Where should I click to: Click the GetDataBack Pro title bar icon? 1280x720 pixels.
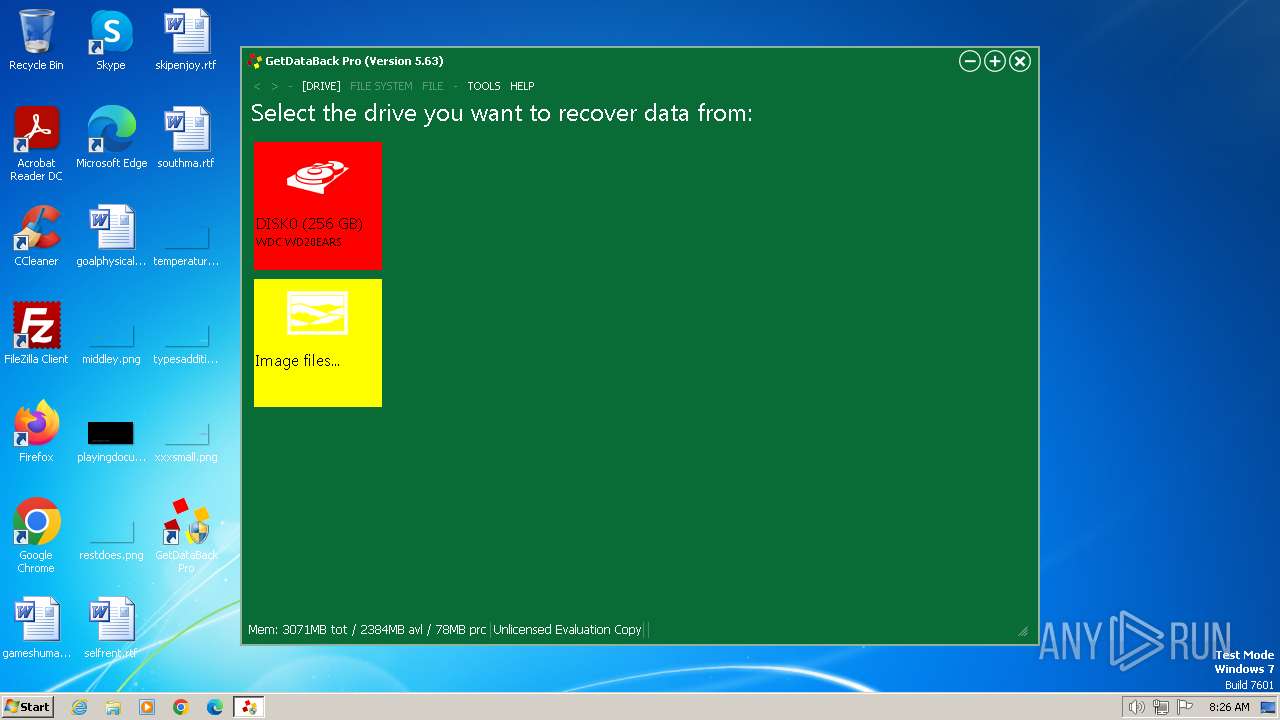pos(255,61)
